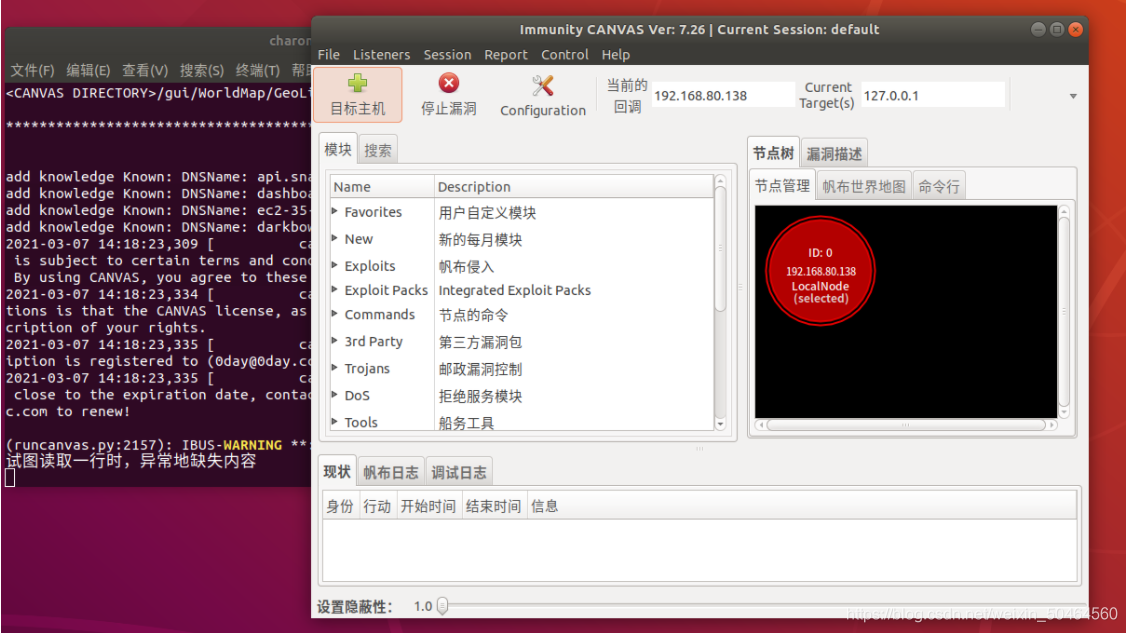Click the 身份 column header
The height and width of the screenshot is (633, 1128).
click(x=340, y=506)
